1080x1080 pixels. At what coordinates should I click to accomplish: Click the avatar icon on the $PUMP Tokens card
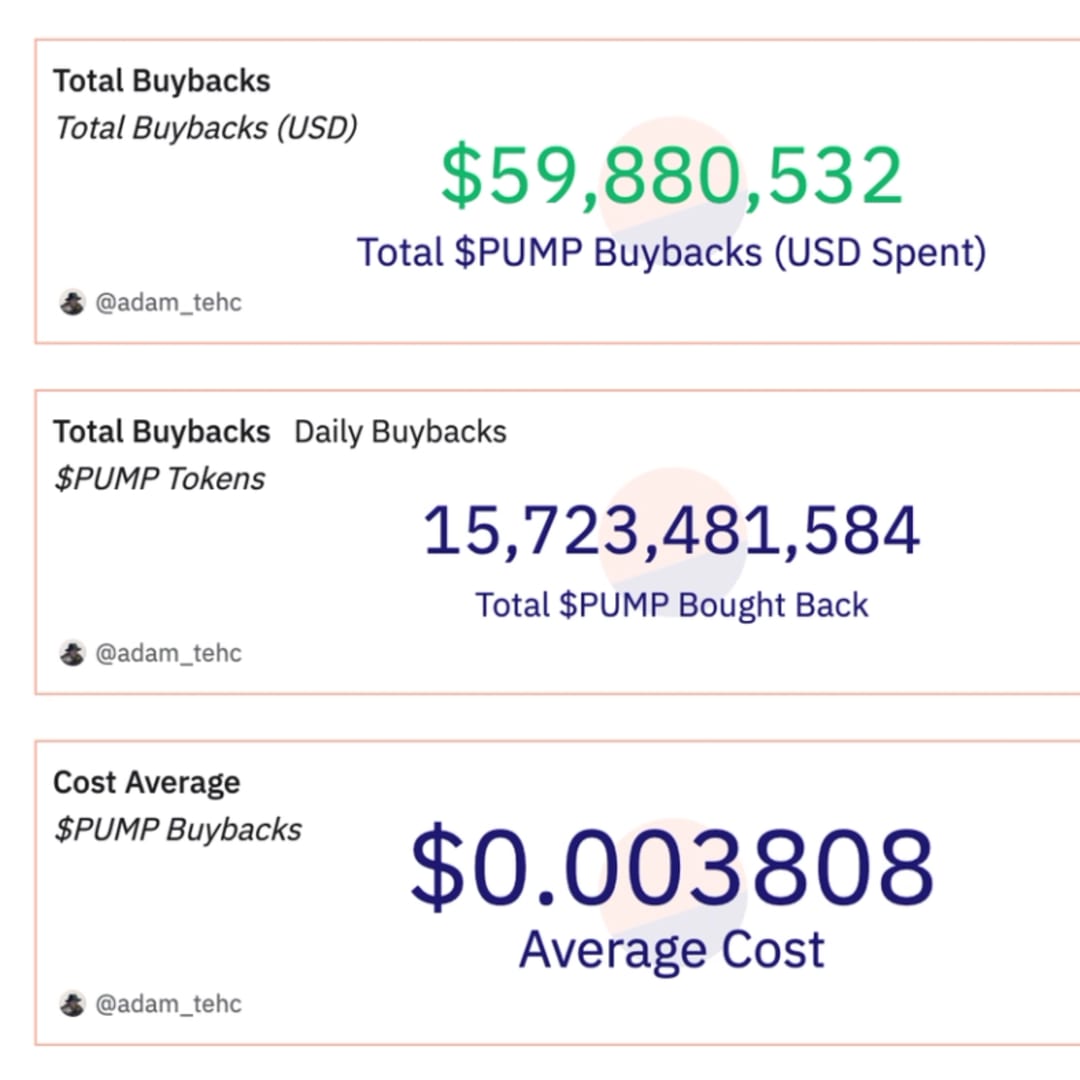(72, 653)
